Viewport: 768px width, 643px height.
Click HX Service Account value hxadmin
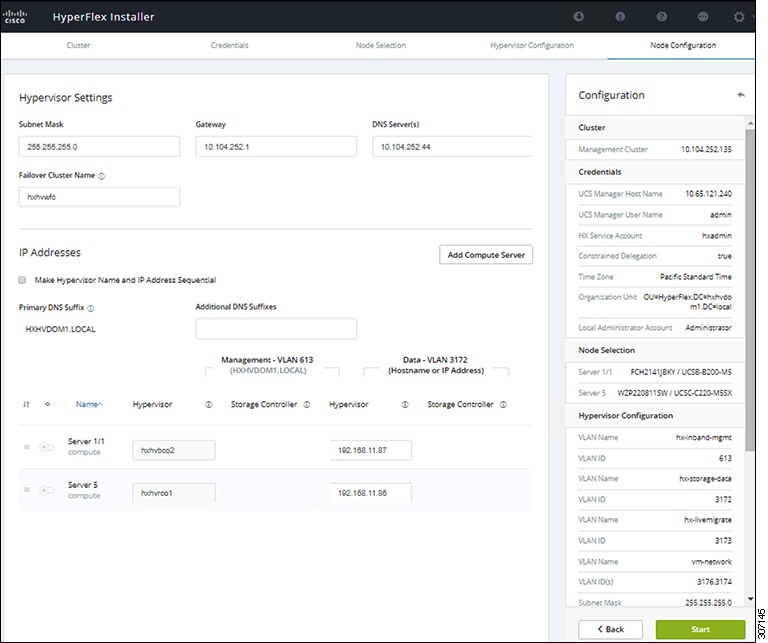point(717,236)
